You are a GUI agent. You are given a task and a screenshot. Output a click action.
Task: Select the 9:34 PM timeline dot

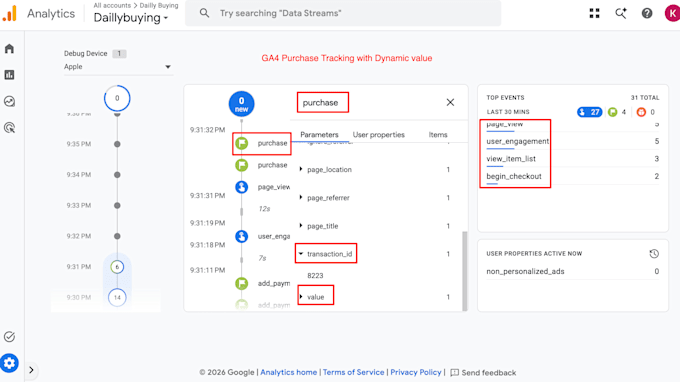coord(117,175)
